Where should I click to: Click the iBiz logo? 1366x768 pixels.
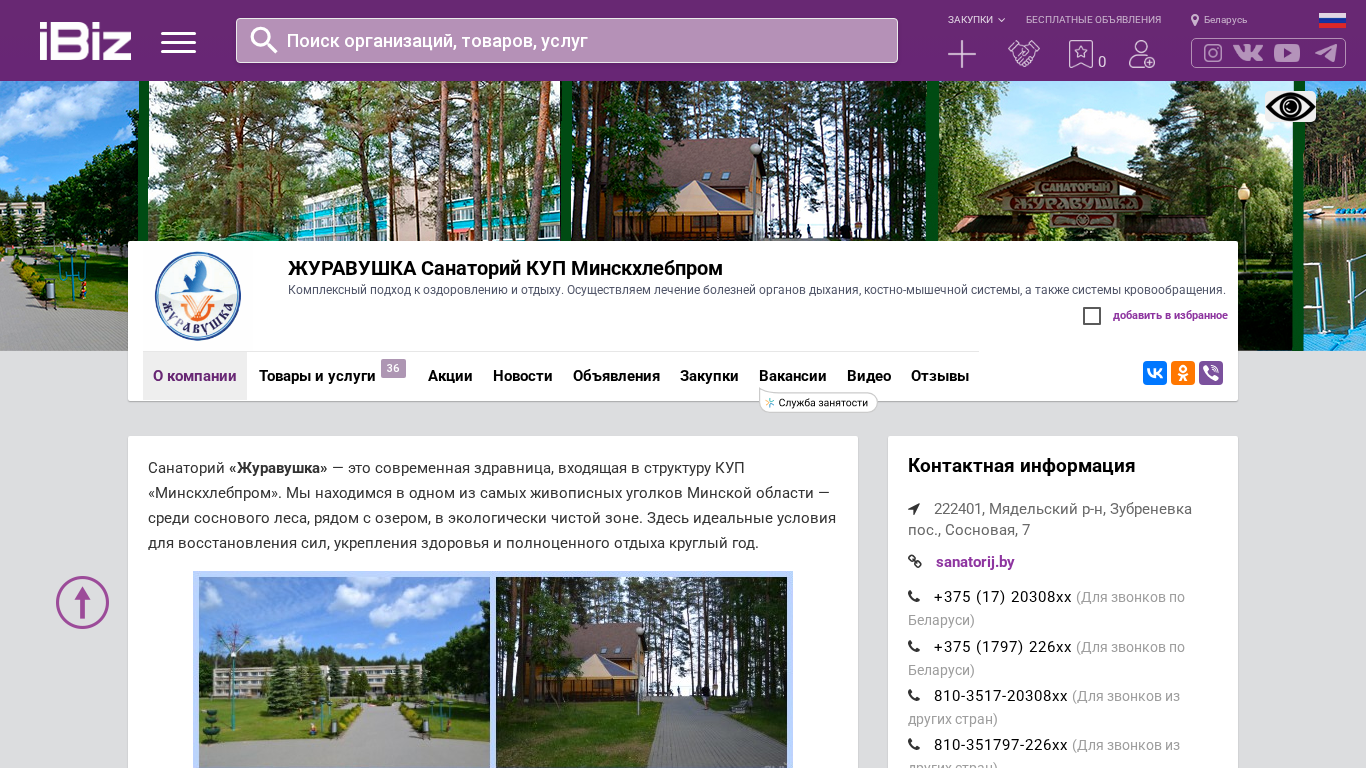coord(85,41)
